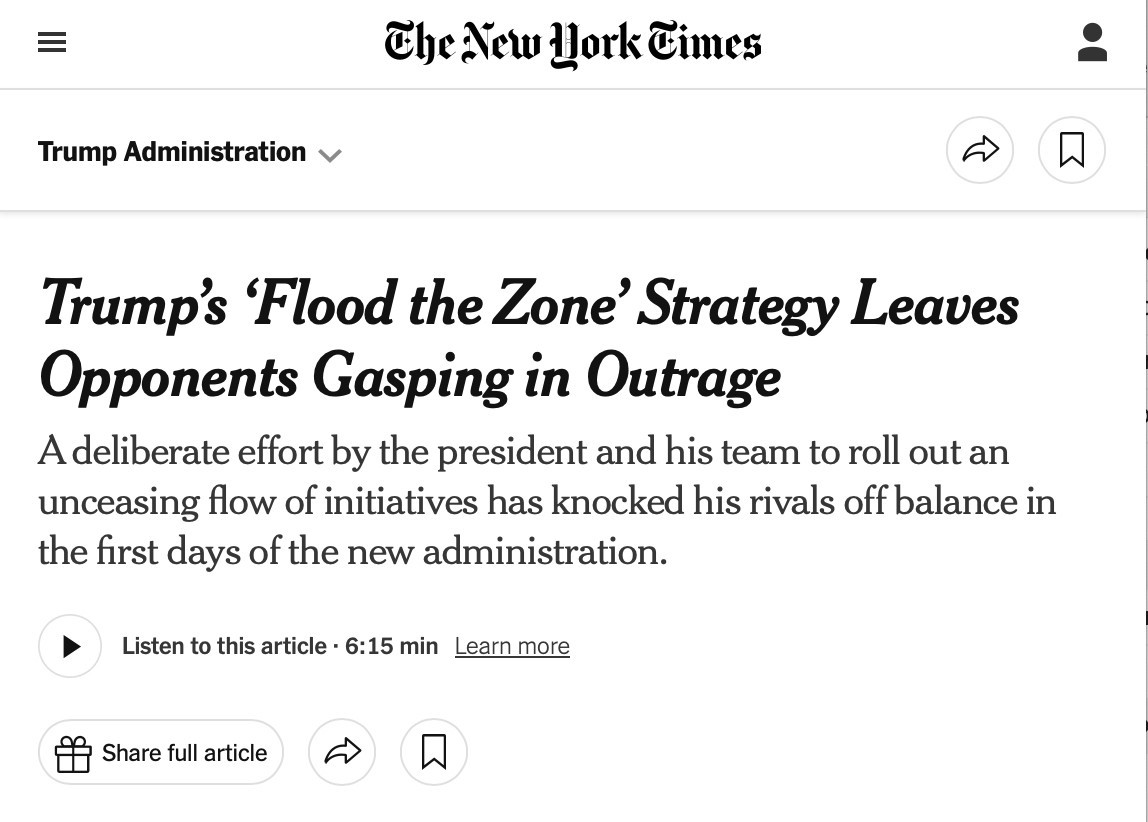Click the article summary paragraph
1148x822 pixels.
(547, 501)
